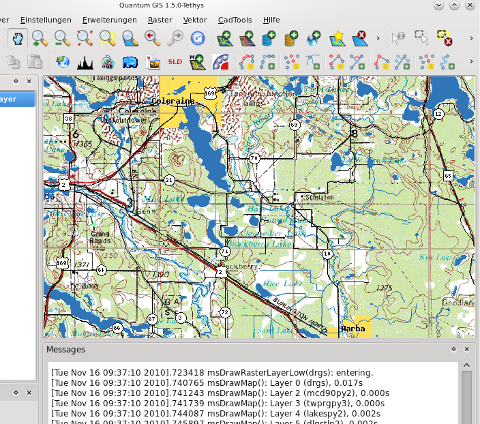Click the 'Layer 3 (twprgpy3)' log line
Screen dimensions: 480x424
pyautogui.click(x=218, y=404)
